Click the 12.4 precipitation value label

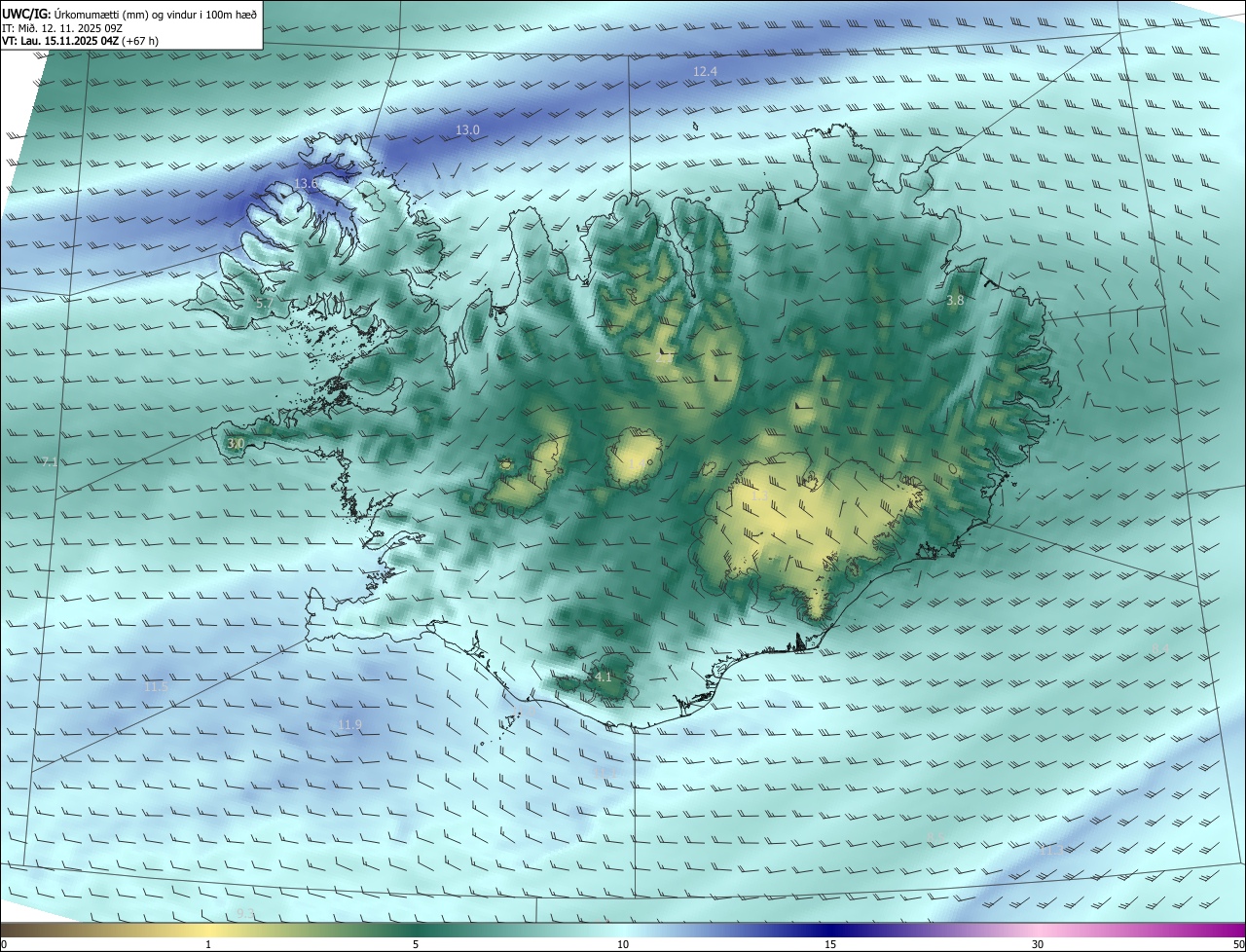[705, 72]
